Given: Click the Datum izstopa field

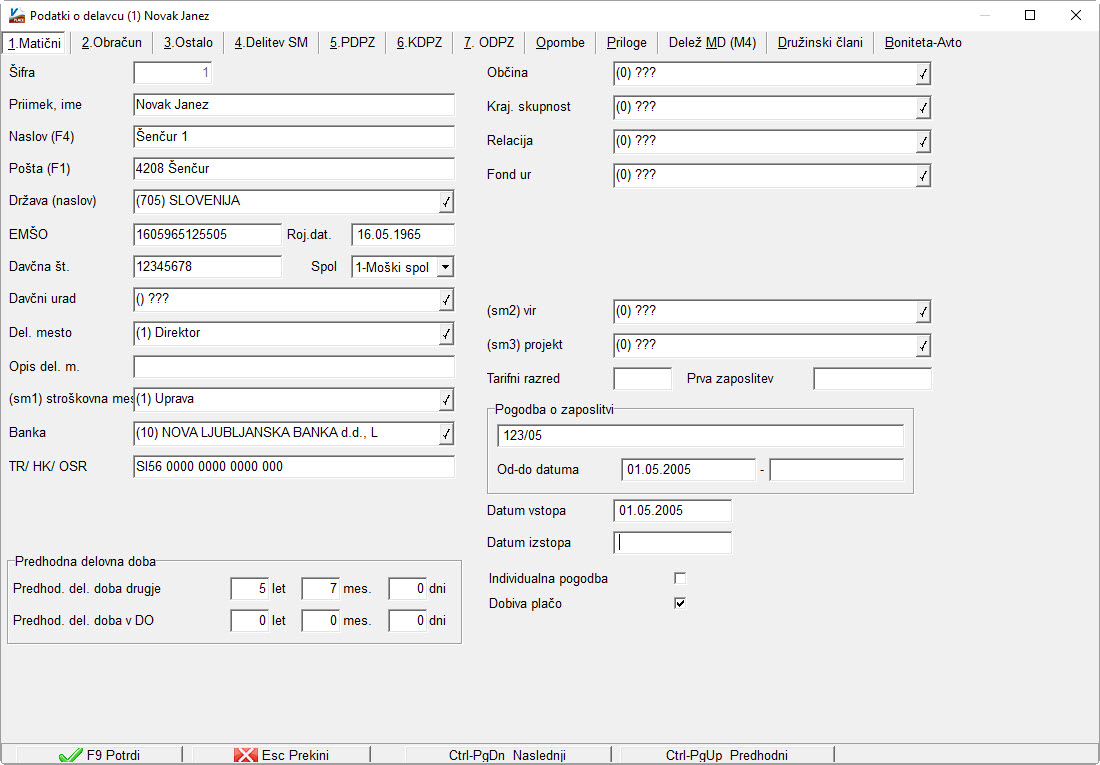Looking at the screenshot, I should pos(672,543).
